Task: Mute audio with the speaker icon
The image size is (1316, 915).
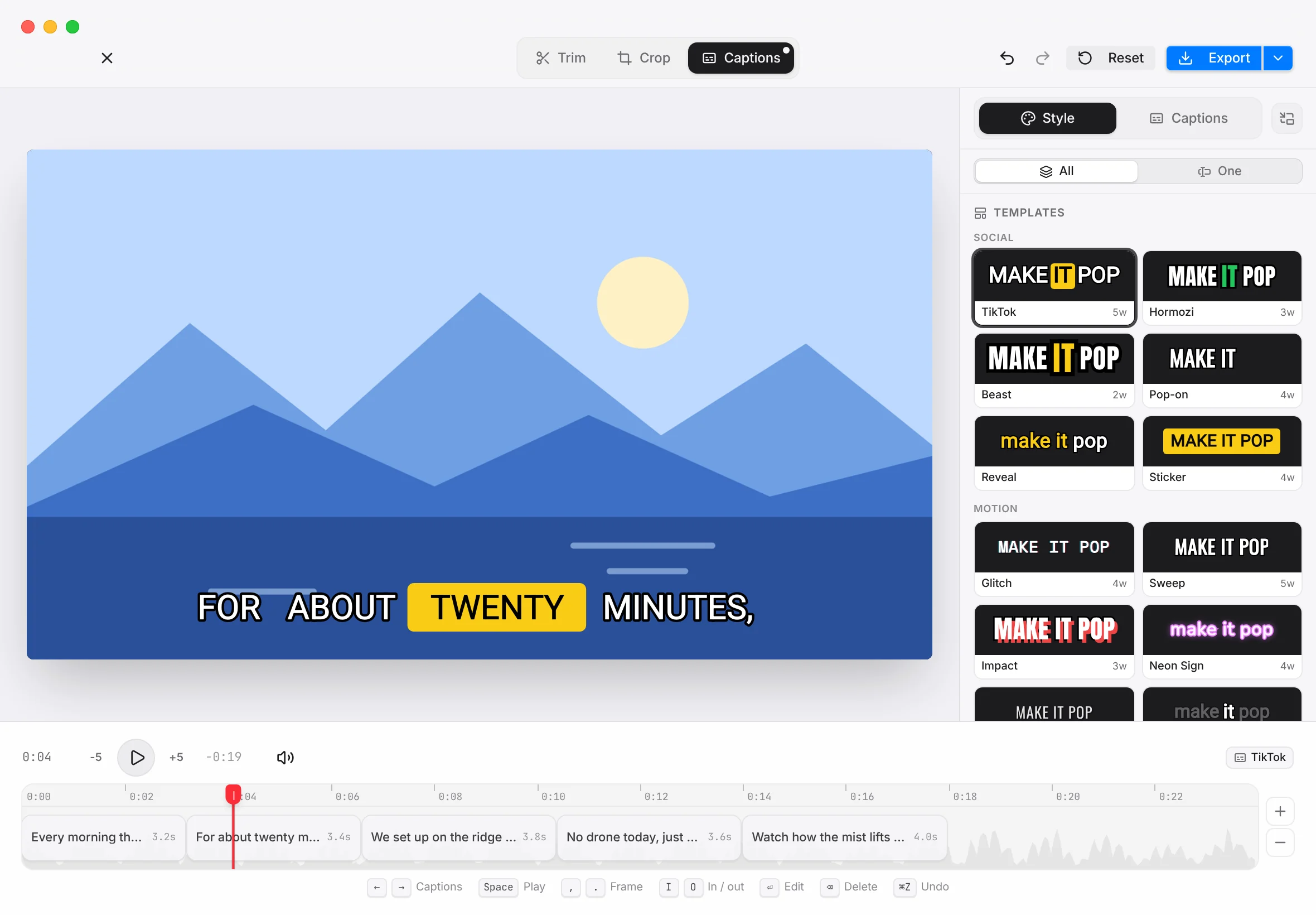Action: coord(285,757)
